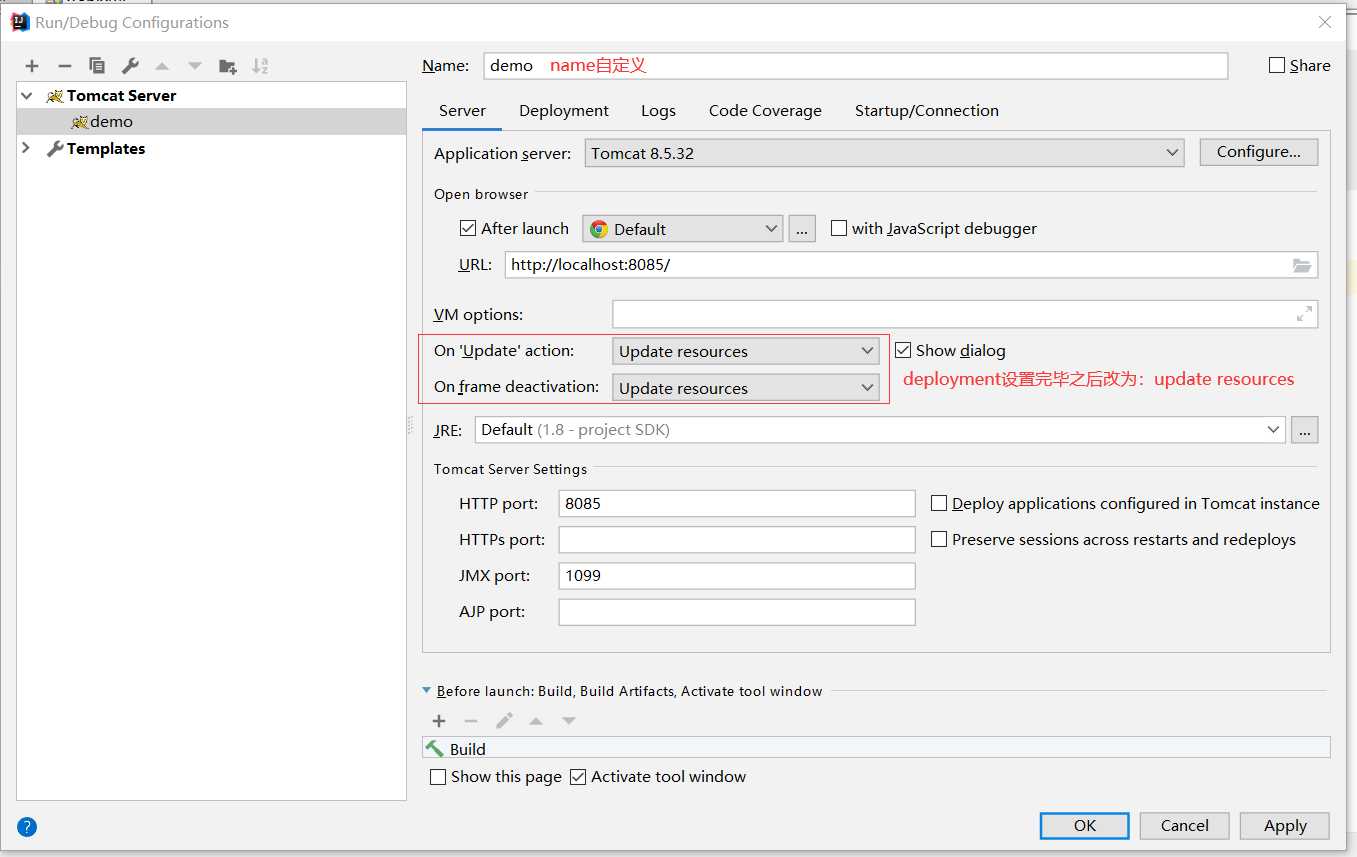1357x857 pixels.
Task: Click the HTTPs port field
Action: pyautogui.click(x=737, y=540)
